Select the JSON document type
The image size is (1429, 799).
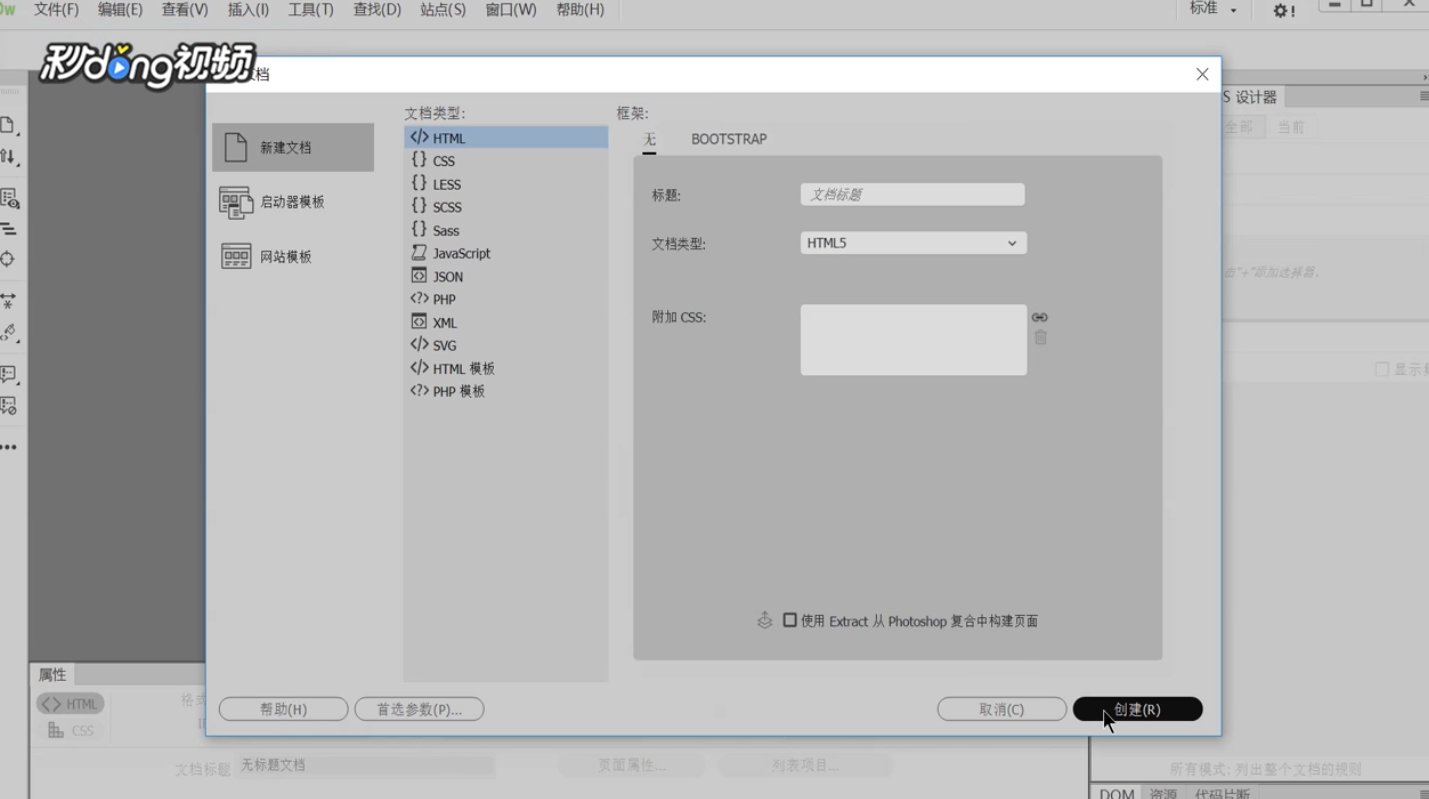coord(506,276)
